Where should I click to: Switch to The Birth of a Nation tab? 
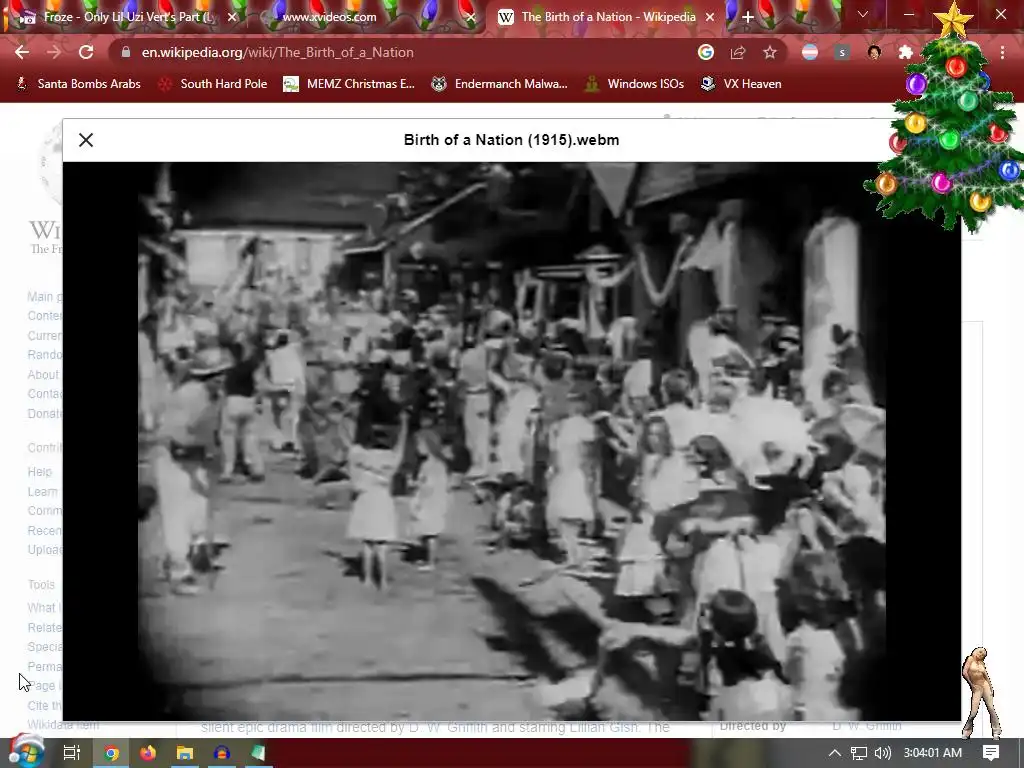pyautogui.click(x=607, y=17)
